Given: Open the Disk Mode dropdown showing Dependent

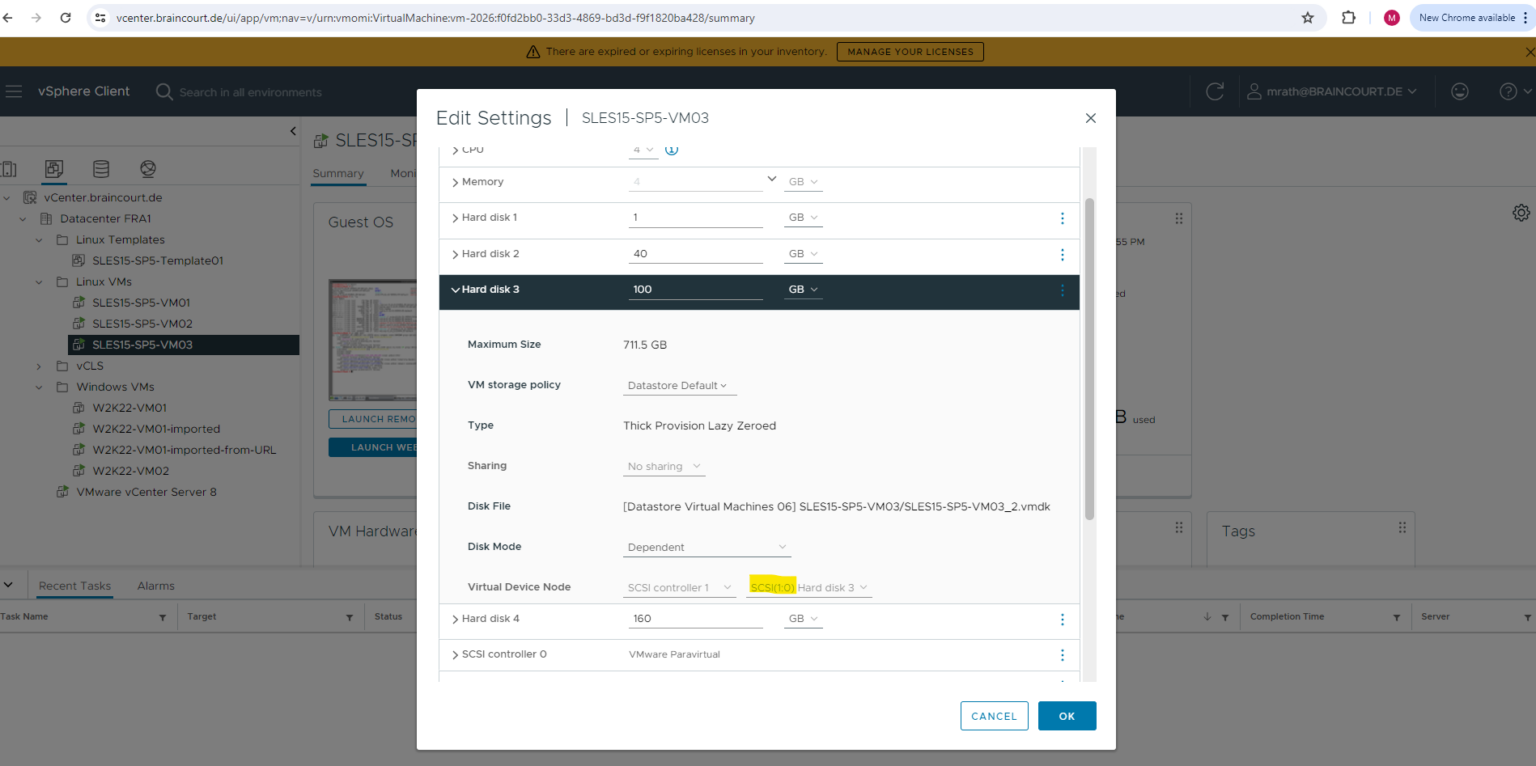Looking at the screenshot, I should click(x=706, y=546).
